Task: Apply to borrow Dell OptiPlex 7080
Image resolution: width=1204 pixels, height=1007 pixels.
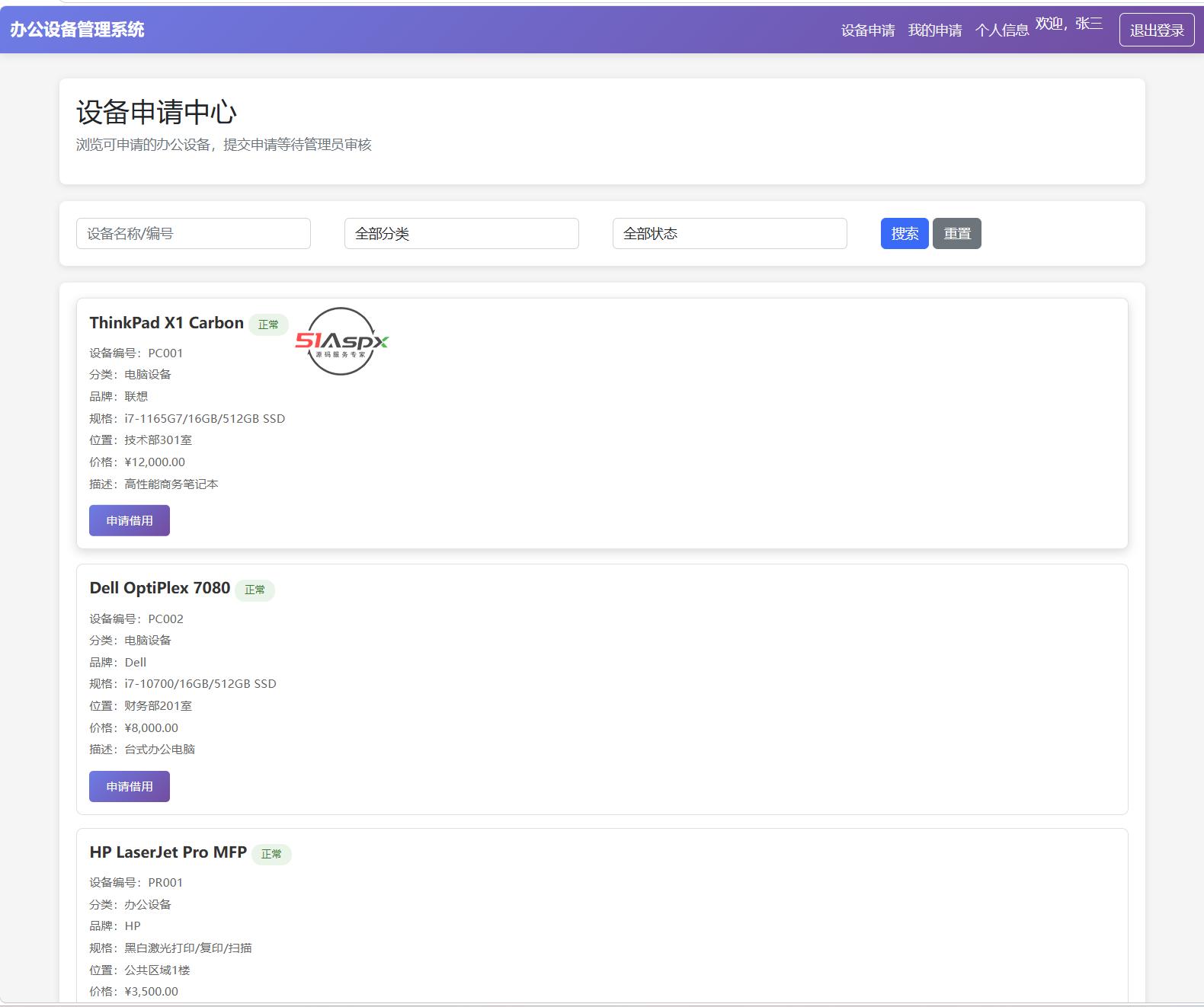Action: (x=130, y=786)
